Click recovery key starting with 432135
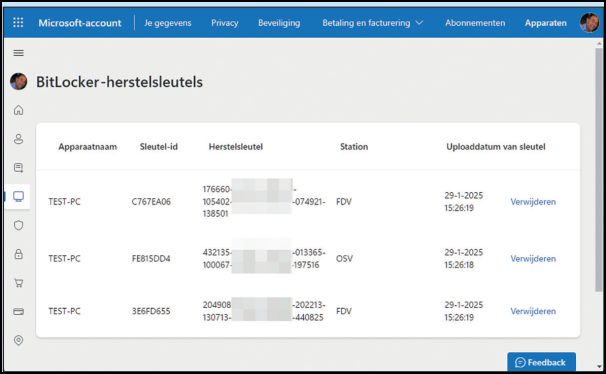This screenshot has width=606, height=374. 264,258
